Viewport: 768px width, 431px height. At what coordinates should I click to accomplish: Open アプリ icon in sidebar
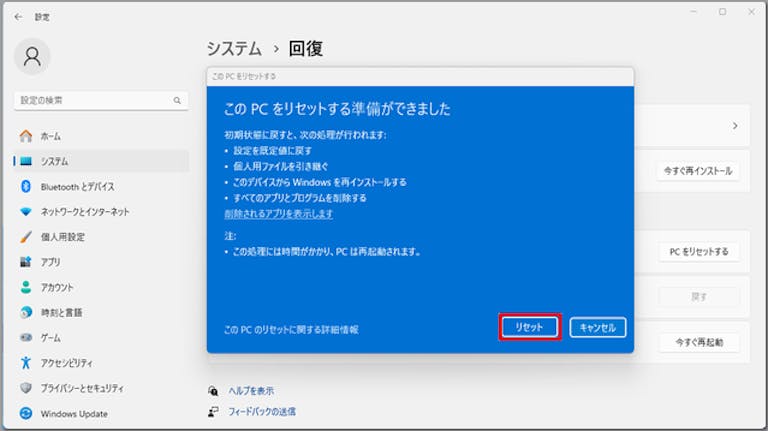point(26,262)
